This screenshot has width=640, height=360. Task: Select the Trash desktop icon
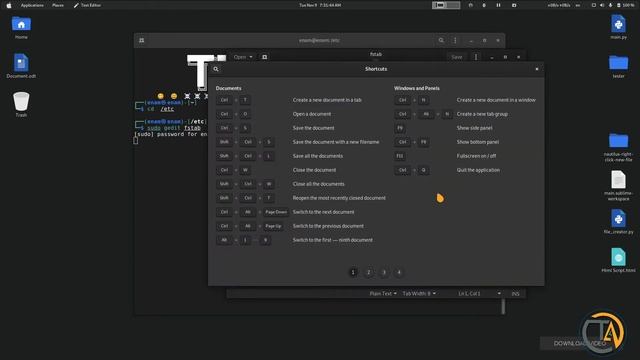point(21,104)
